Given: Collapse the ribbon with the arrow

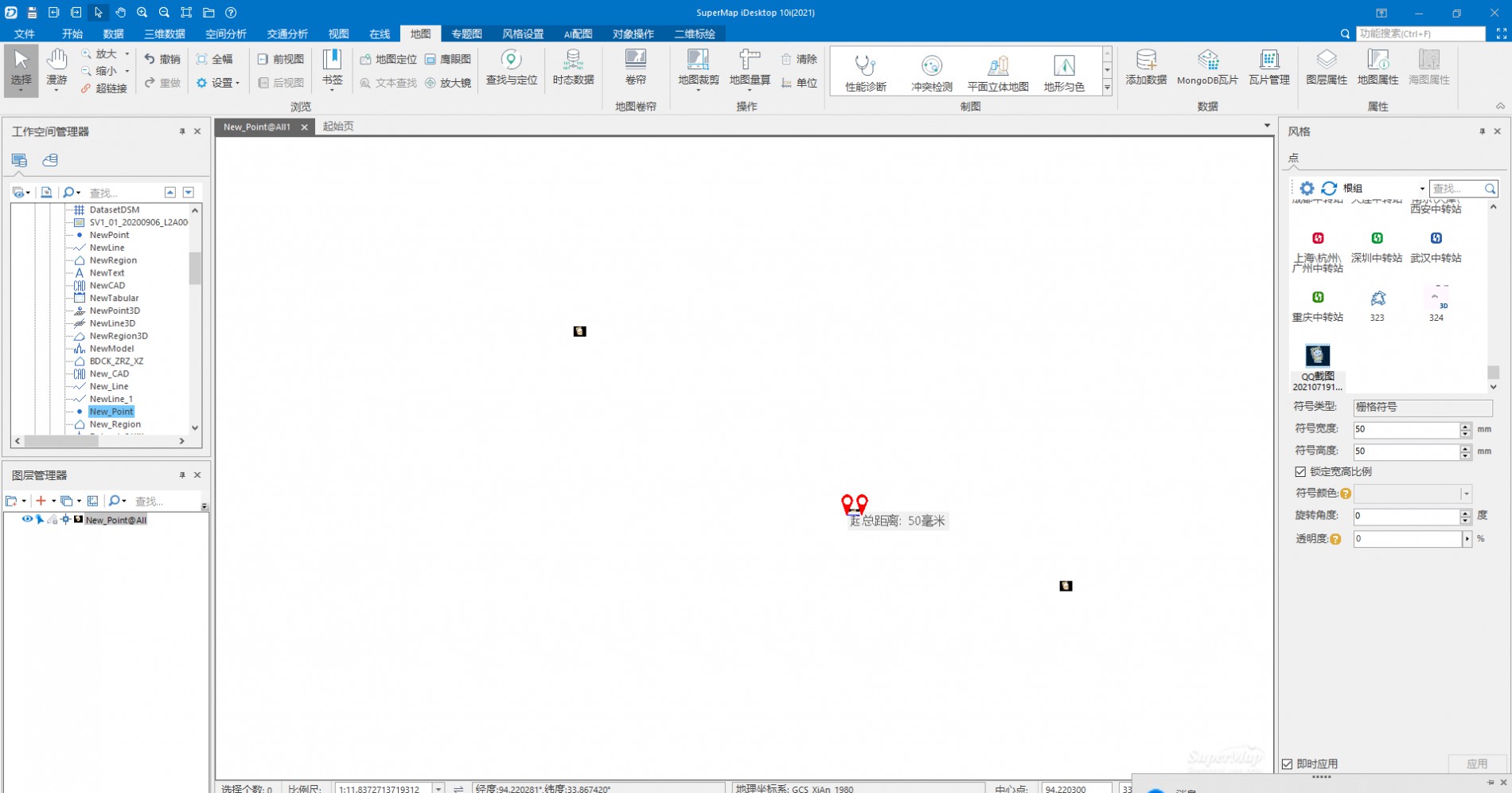Looking at the screenshot, I should click(1500, 106).
